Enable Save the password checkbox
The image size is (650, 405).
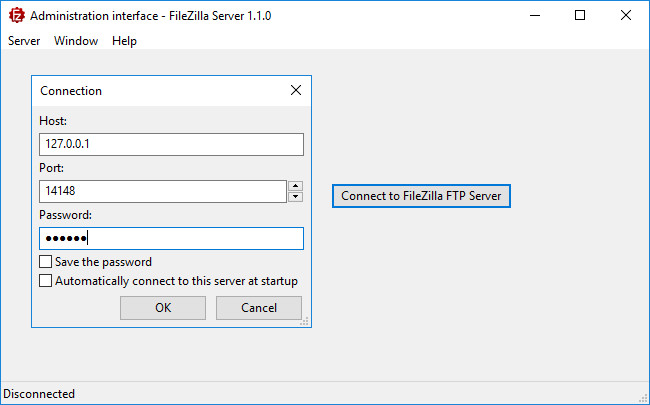pyautogui.click(x=45, y=262)
